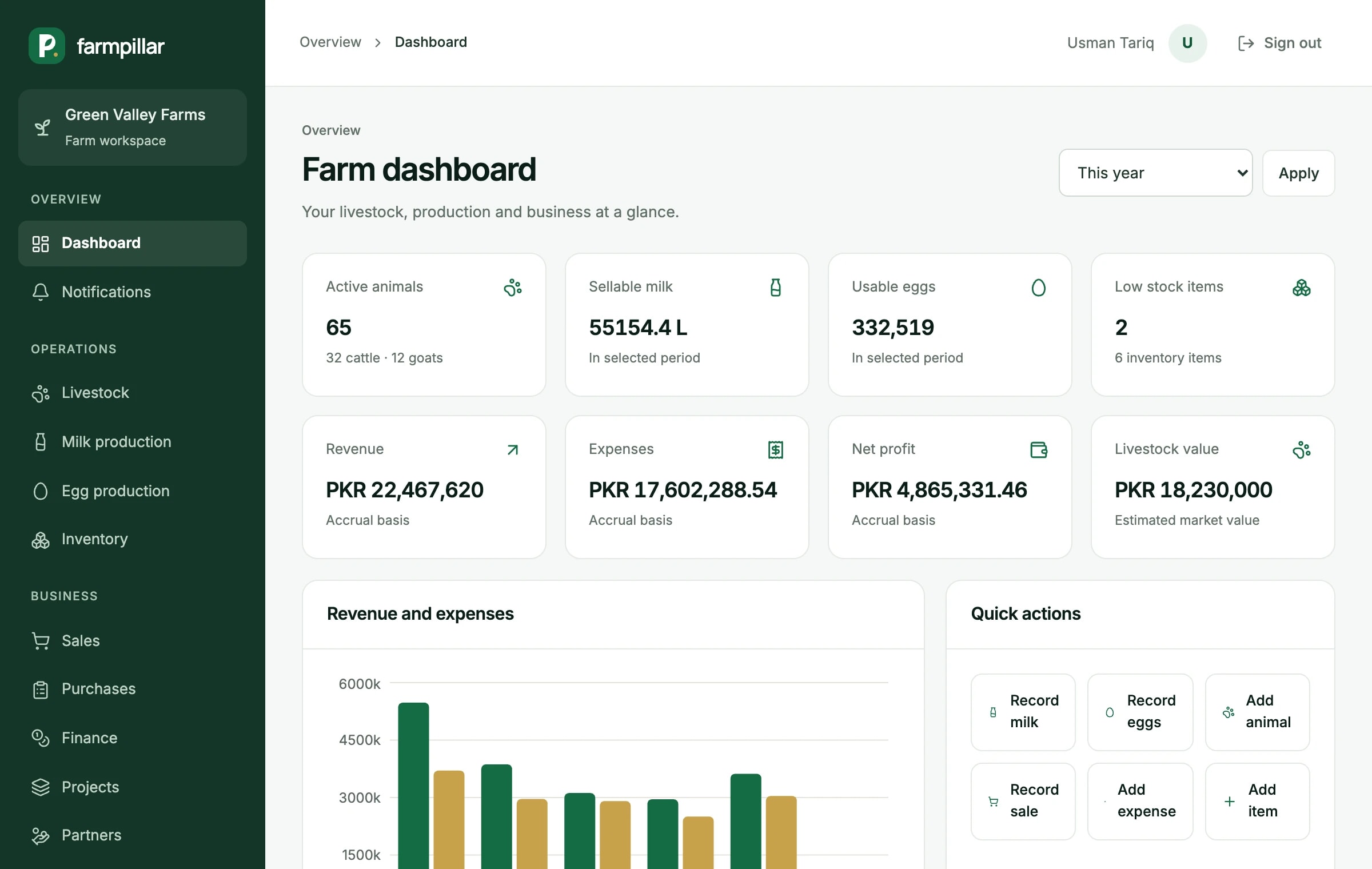Click the Record eggs quick action

pyautogui.click(x=1140, y=712)
